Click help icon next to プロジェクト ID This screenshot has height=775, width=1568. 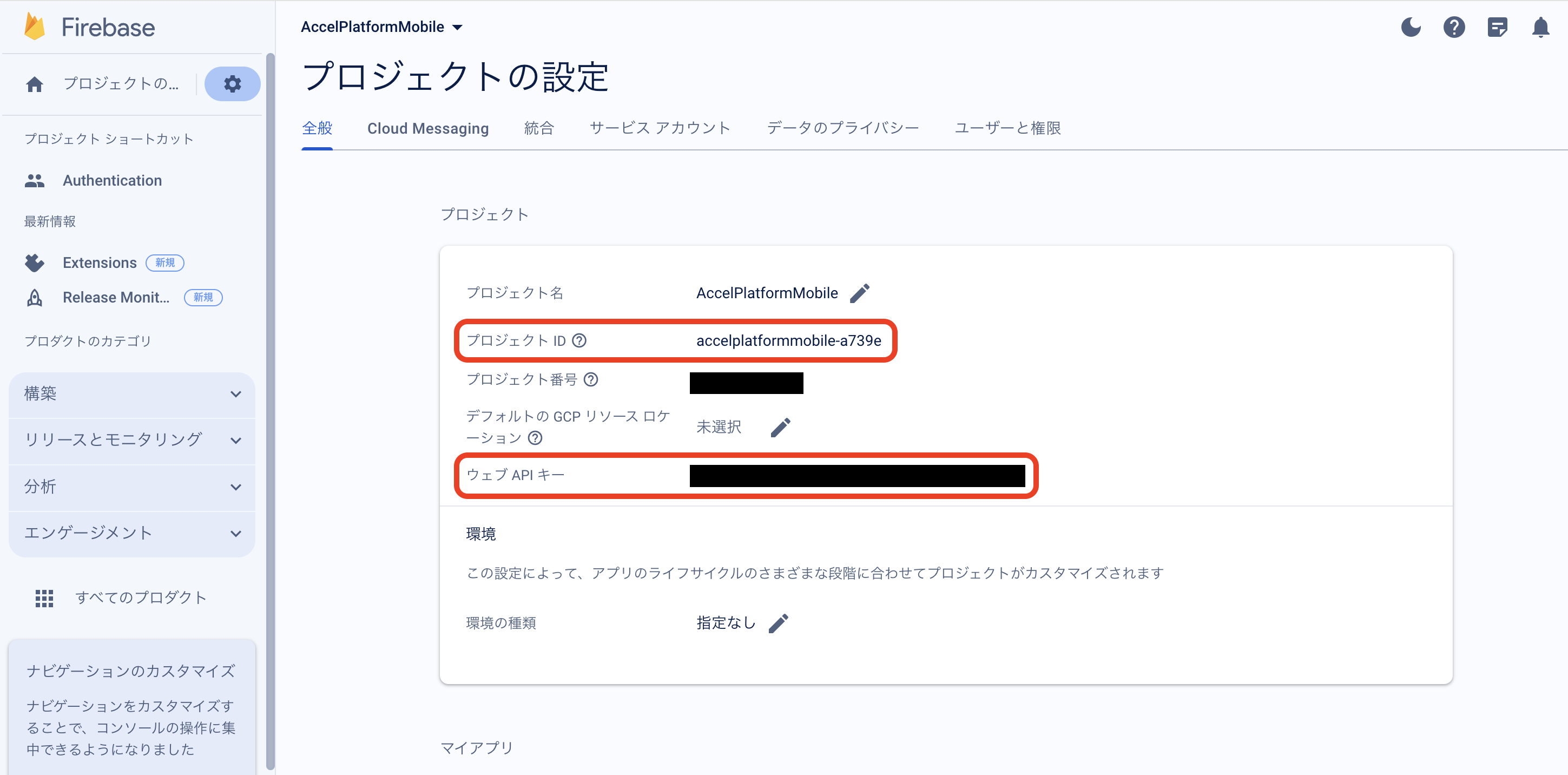pyautogui.click(x=579, y=340)
